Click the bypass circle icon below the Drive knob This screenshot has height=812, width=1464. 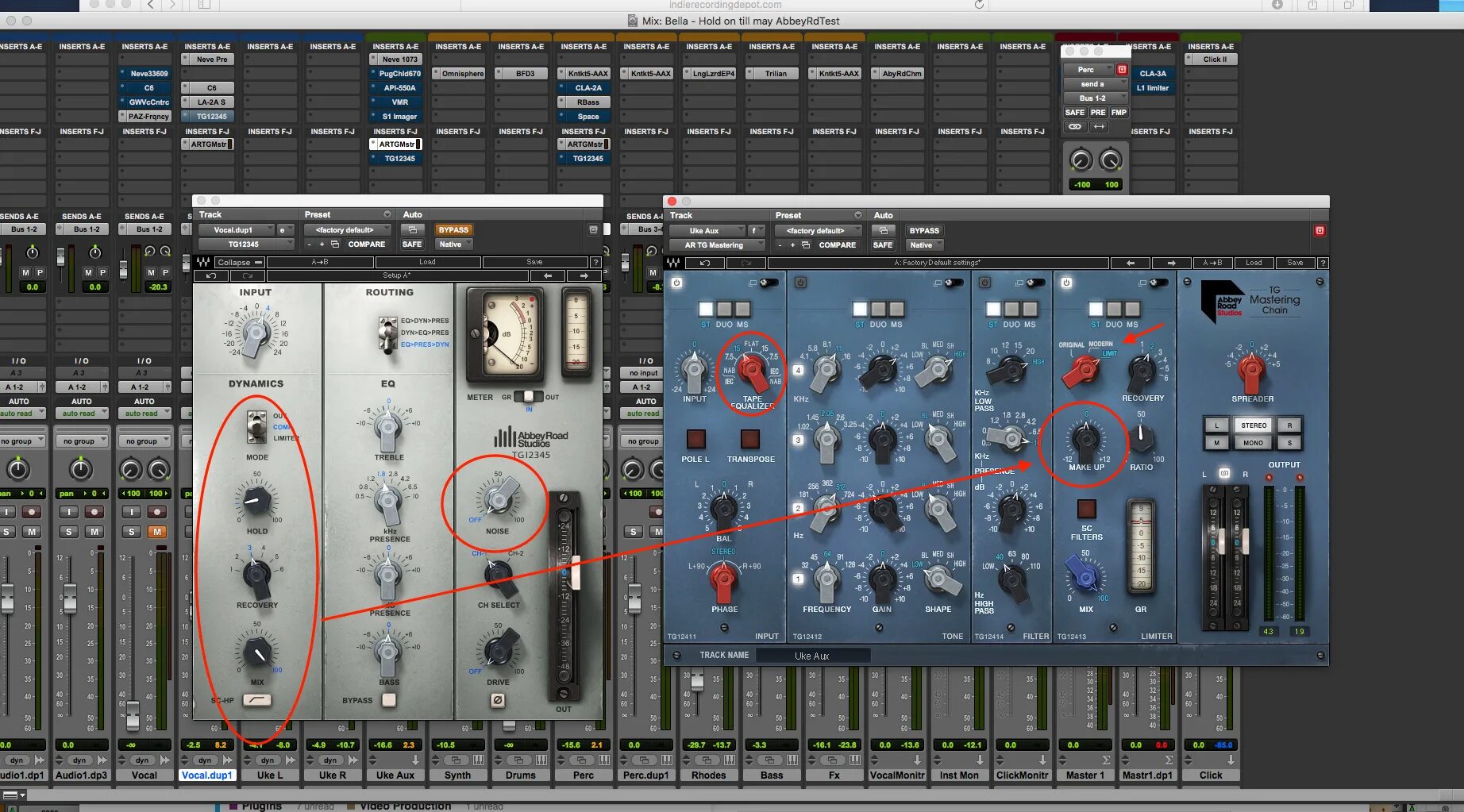tap(497, 700)
